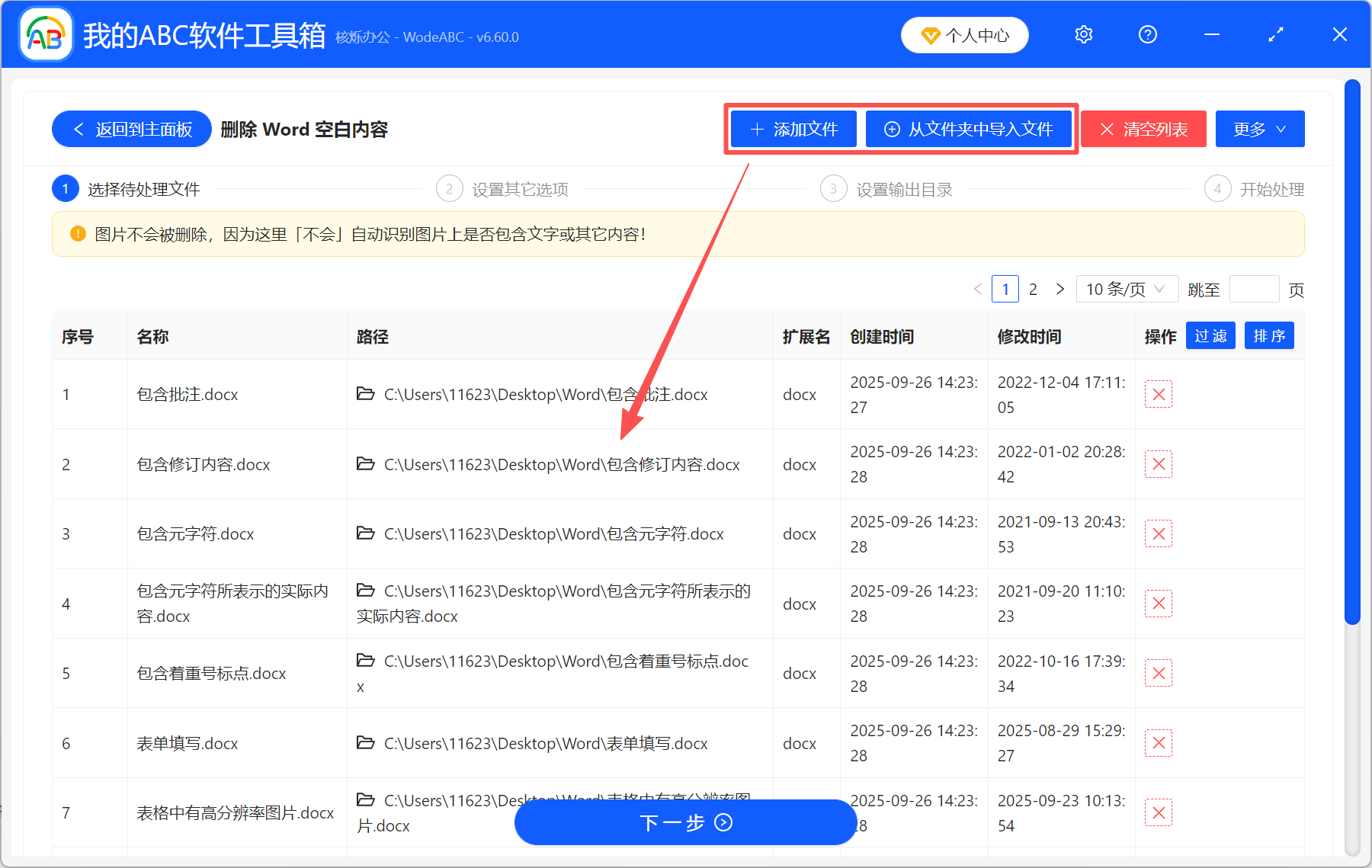Click the 过滤 filter button
Screen dimensions: 1372x868
click(1210, 335)
